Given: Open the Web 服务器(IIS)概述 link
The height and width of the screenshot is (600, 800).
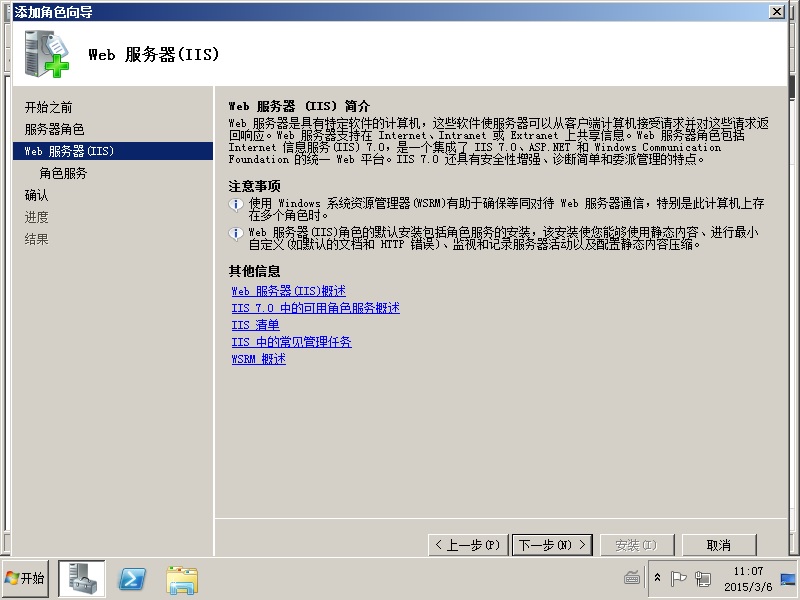Looking at the screenshot, I should click(x=289, y=291).
